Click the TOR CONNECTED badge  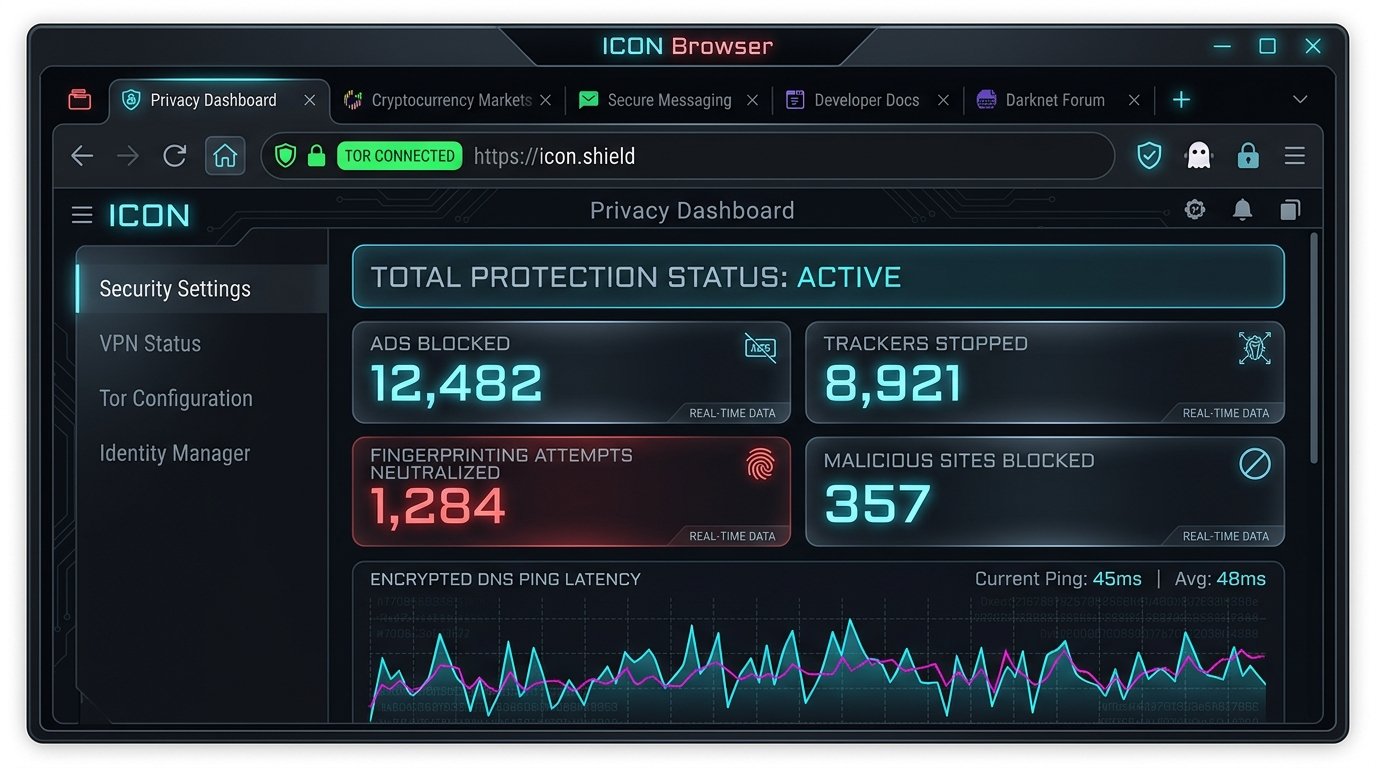click(400, 156)
